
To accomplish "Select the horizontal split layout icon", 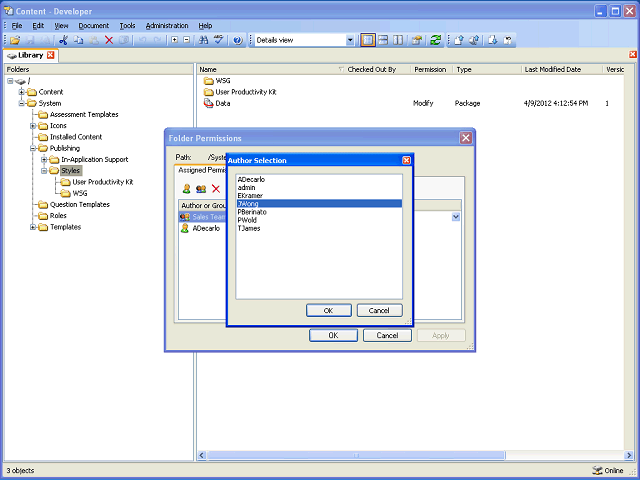I will 383,40.
